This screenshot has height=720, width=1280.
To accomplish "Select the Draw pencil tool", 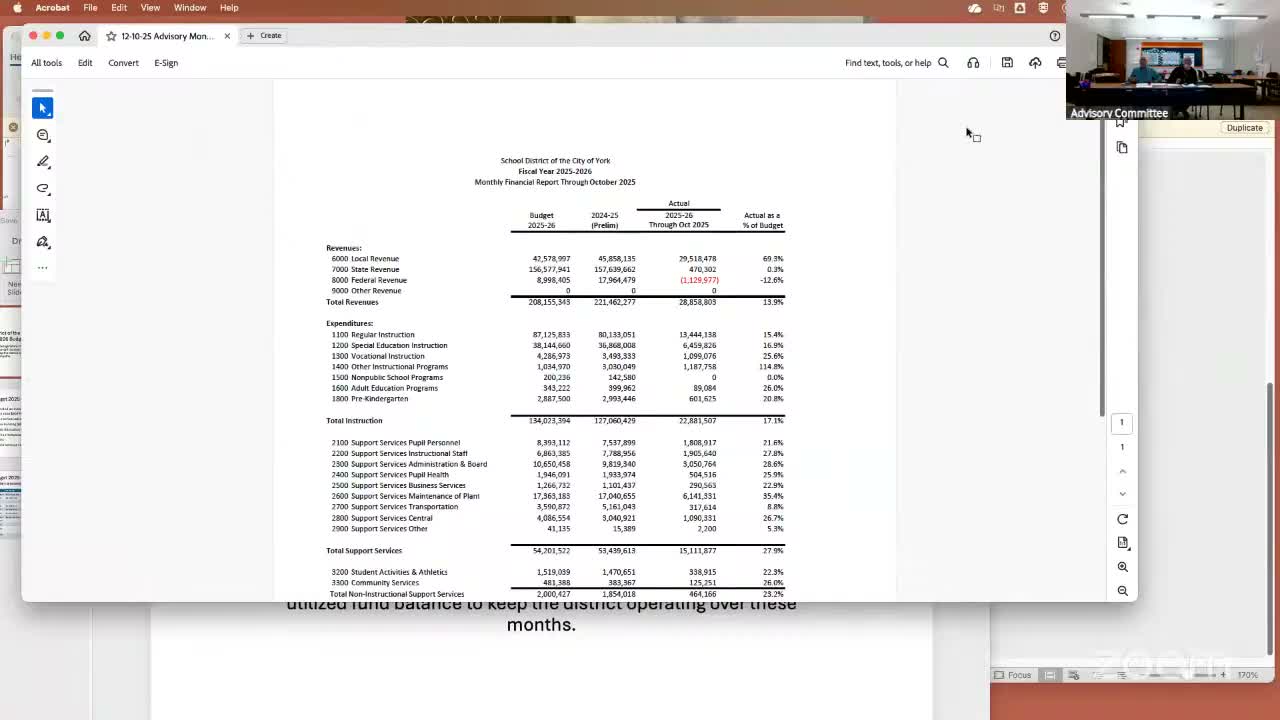I will pyautogui.click(x=42, y=162).
